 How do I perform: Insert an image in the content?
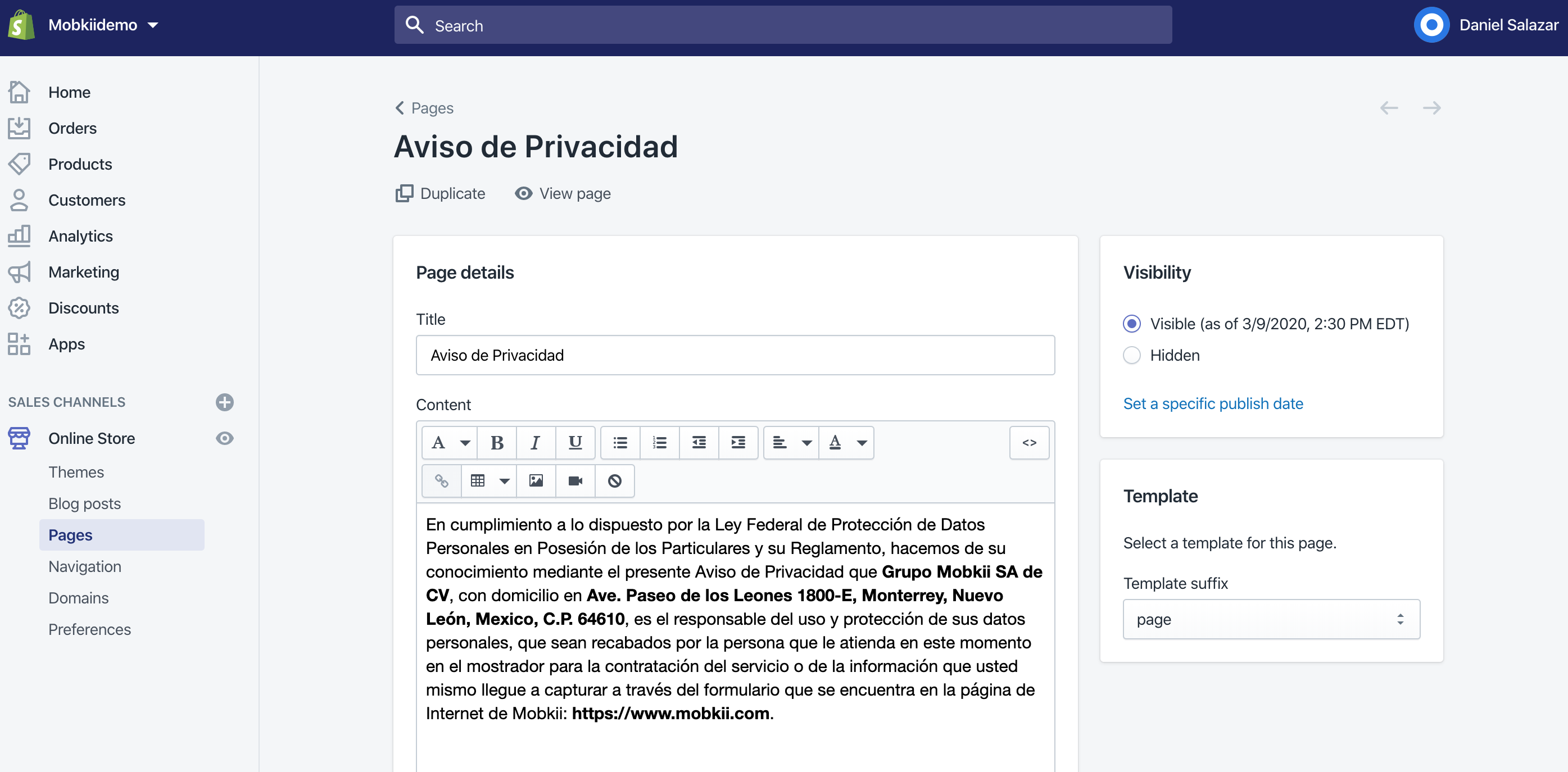[x=536, y=481]
